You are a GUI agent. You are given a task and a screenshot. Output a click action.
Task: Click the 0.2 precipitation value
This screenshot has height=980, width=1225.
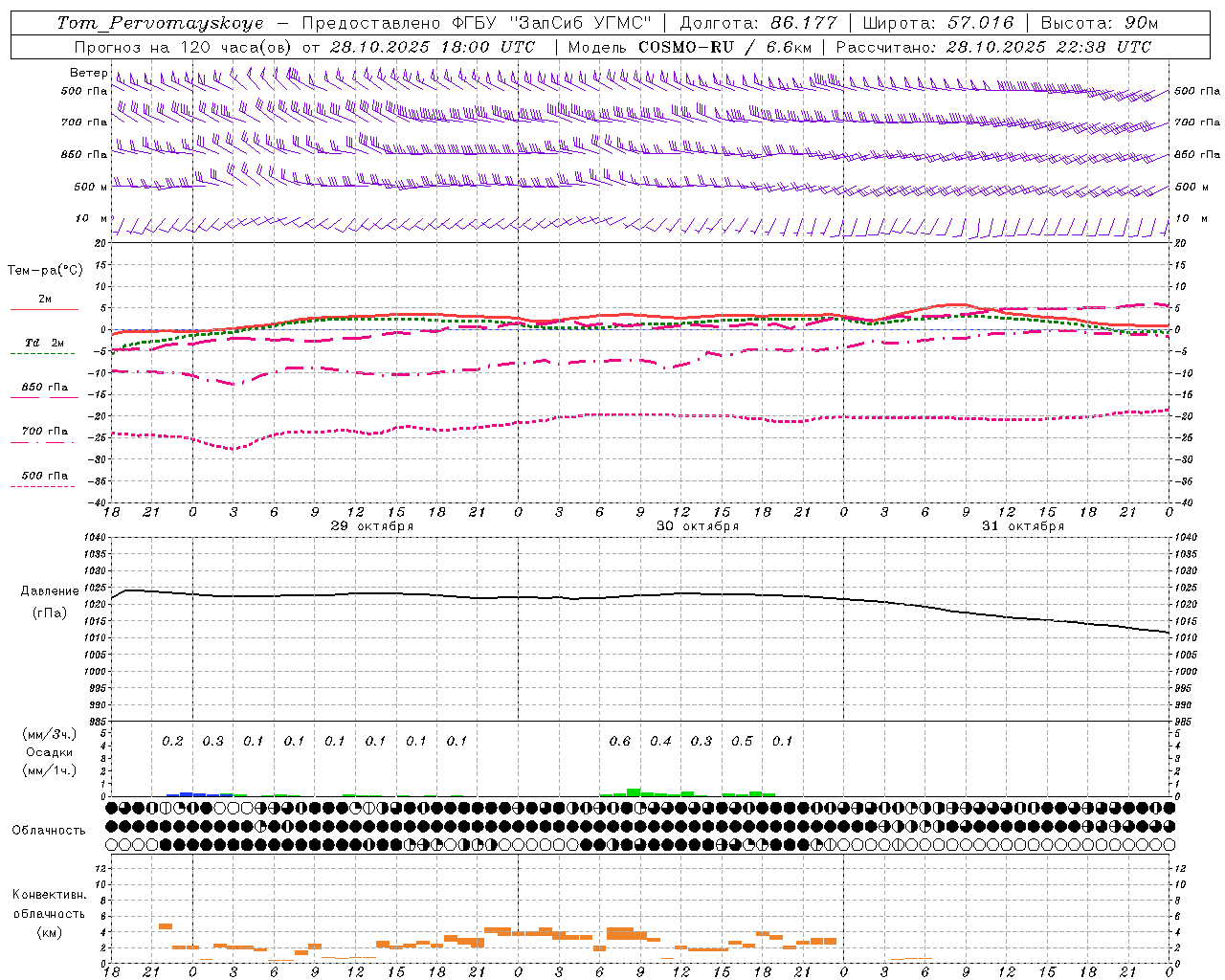click(172, 742)
